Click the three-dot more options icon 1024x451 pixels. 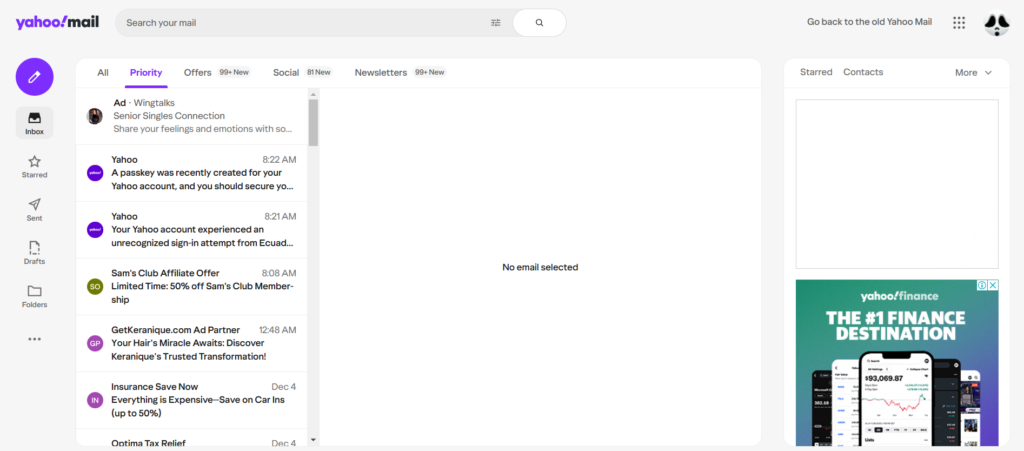[x=35, y=339]
